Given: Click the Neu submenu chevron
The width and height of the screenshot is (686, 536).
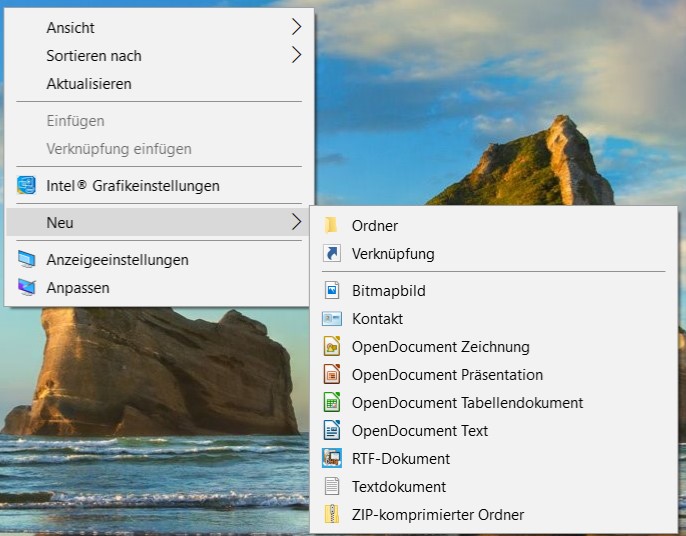Looking at the screenshot, I should (297, 222).
